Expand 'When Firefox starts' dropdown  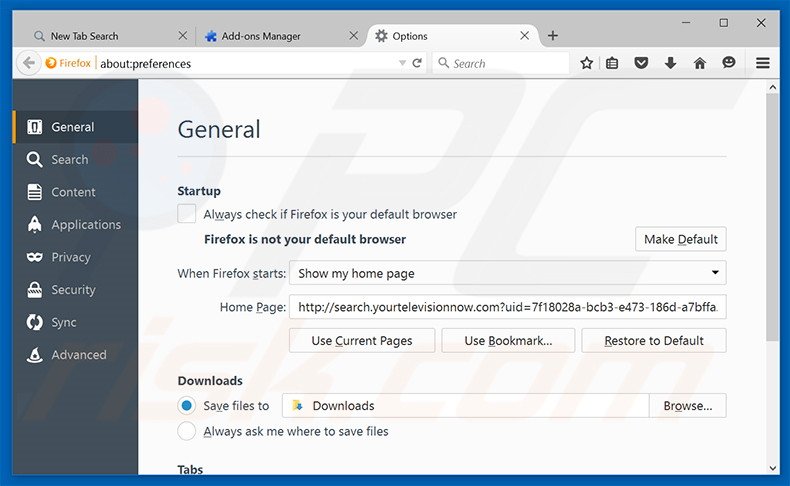(509, 273)
